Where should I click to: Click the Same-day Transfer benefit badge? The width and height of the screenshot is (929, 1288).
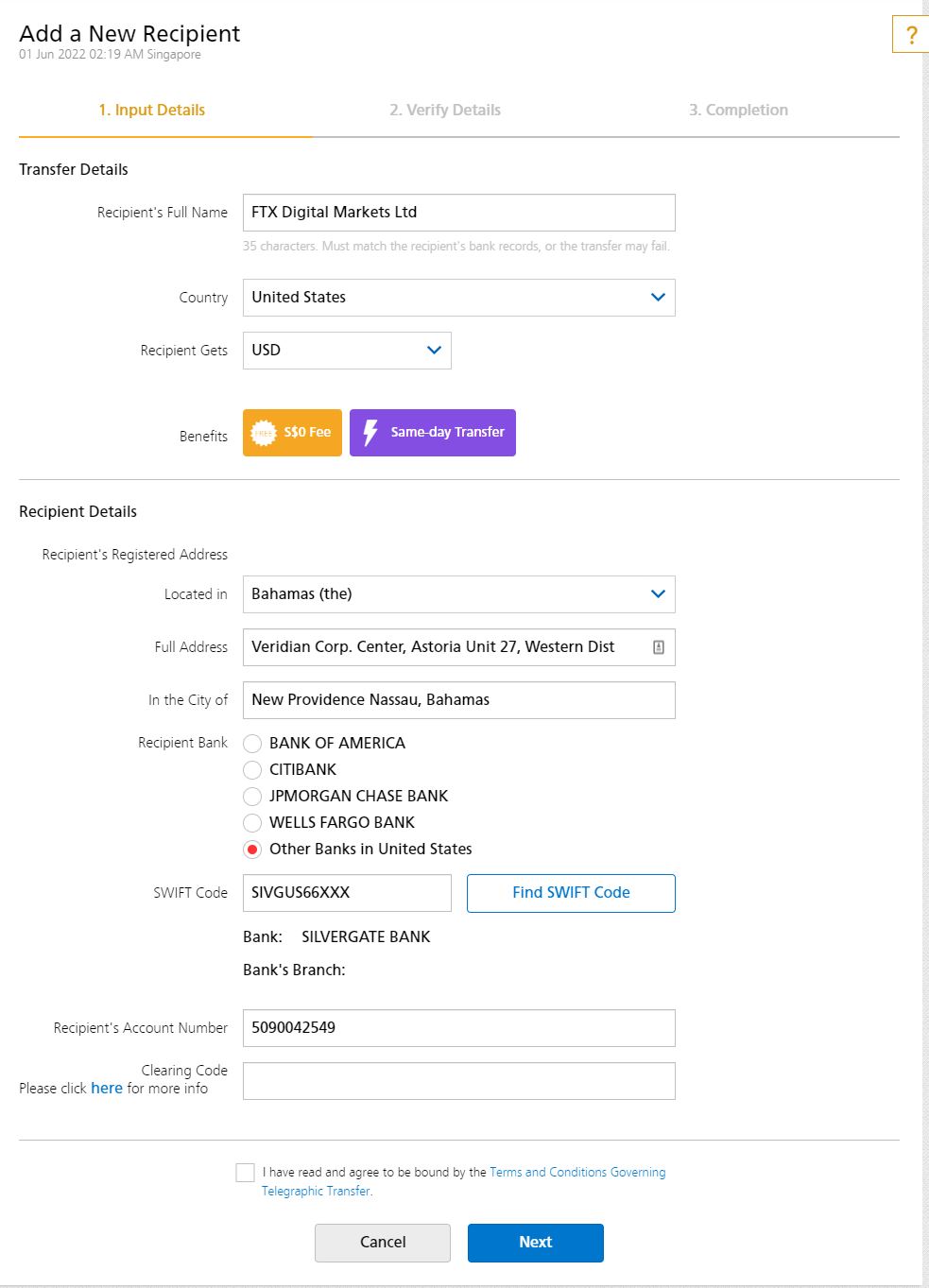(433, 433)
